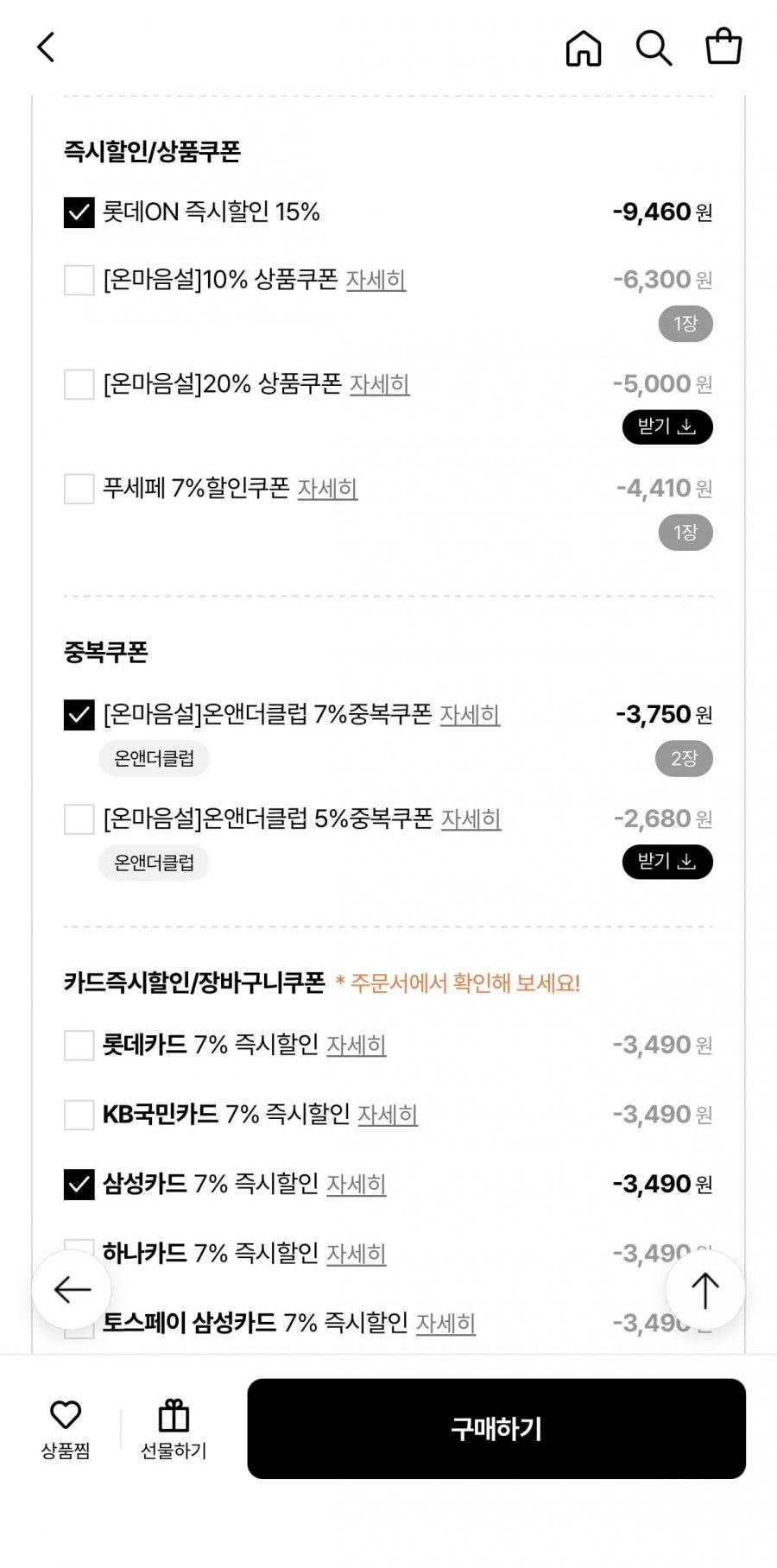Open the shopping bag cart icon

pyautogui.click(x=723, y=47)
